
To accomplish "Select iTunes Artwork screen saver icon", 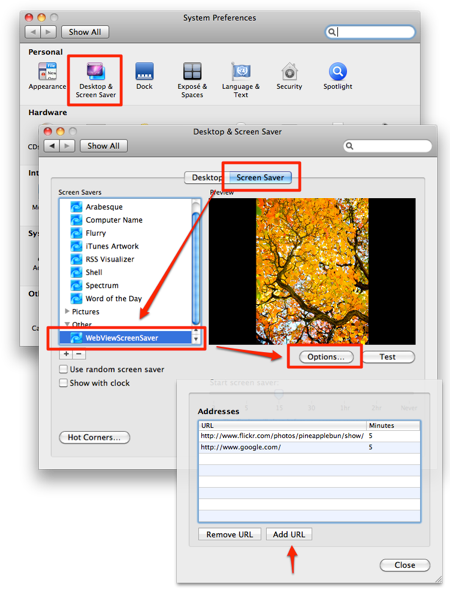I will click(76, 246).
